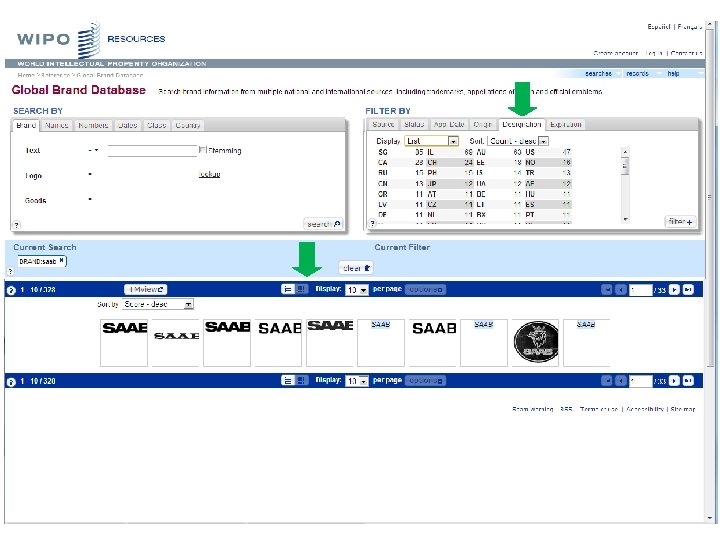Viewport: 720px width, 540px height.
Task: Go to first page in bottom pager
Action: pos(607,381)
